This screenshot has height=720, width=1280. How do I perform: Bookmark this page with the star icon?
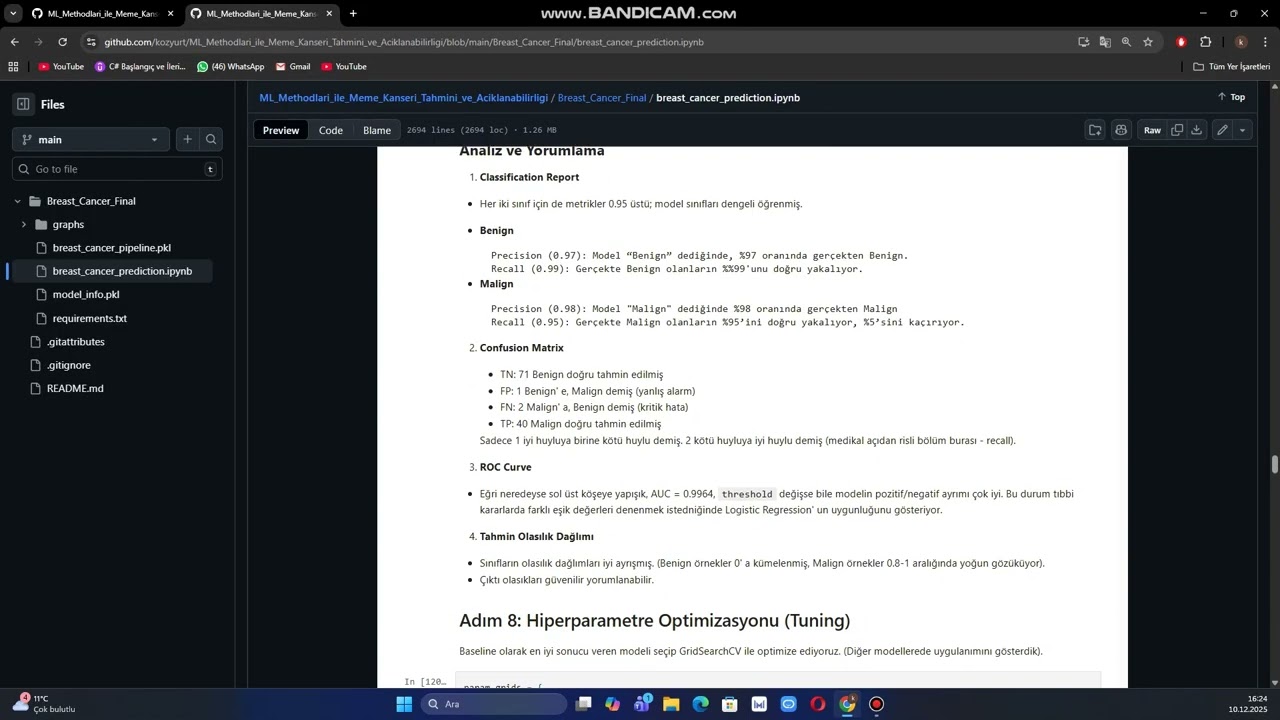point(1148,42)
